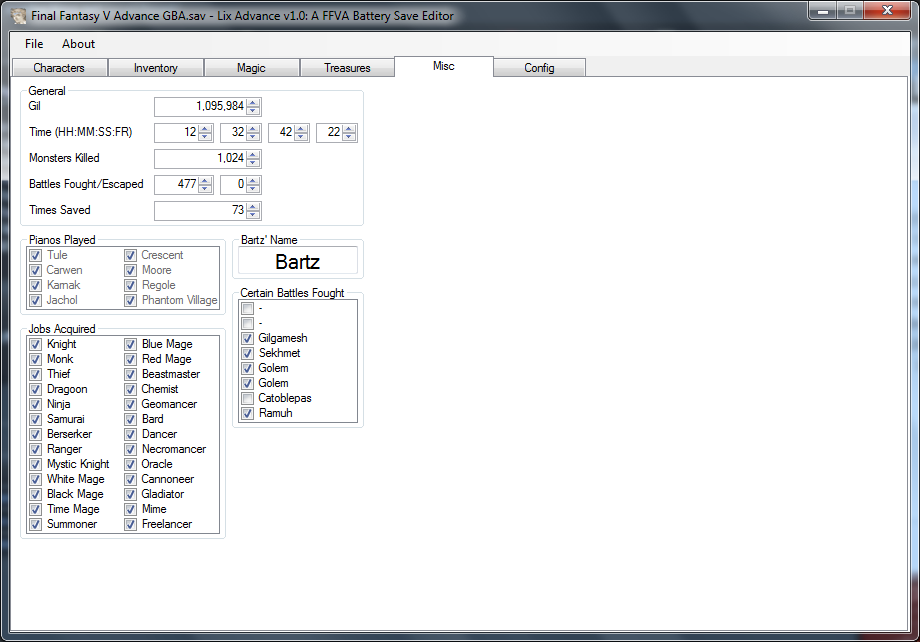Uncheck the Red Mage job

pyautogui.click(x=130, y=359)
